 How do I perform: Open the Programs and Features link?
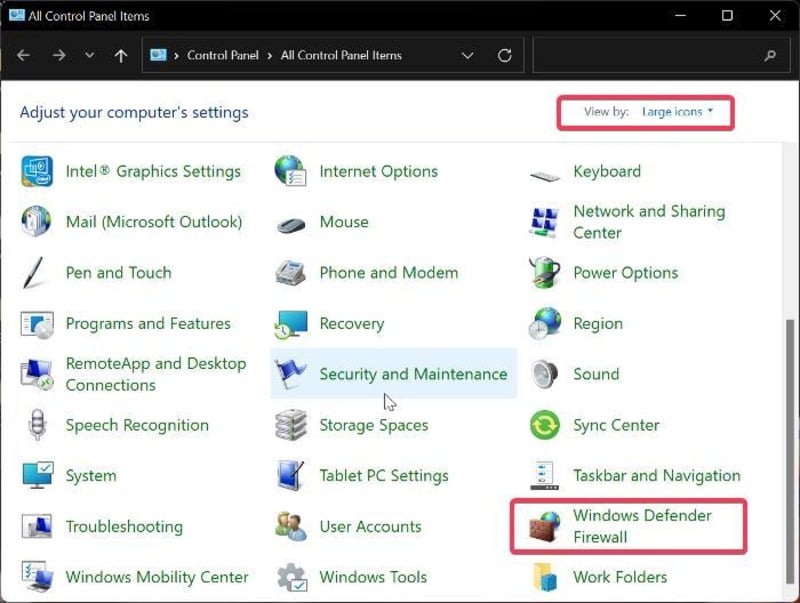(148, 323)
